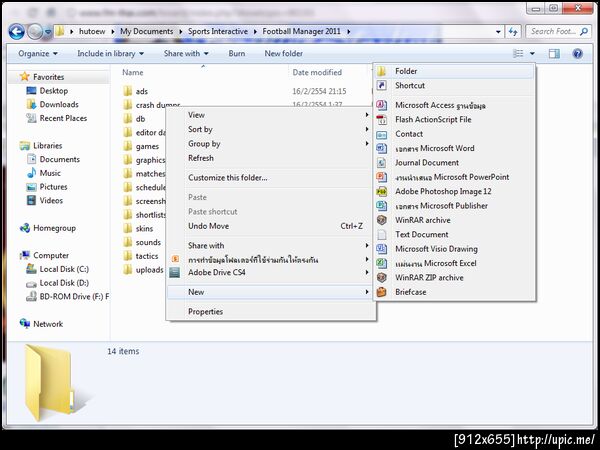
Task: Click hutoew breadcrumb in address bar
Action: (92, 31)
